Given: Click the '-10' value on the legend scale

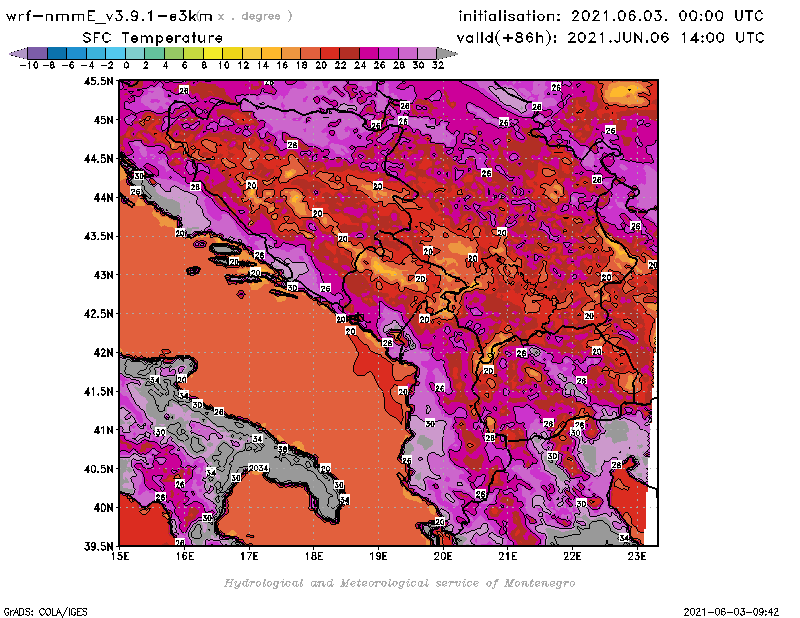Looking at the screenshot, I should (x=28, y=65).
